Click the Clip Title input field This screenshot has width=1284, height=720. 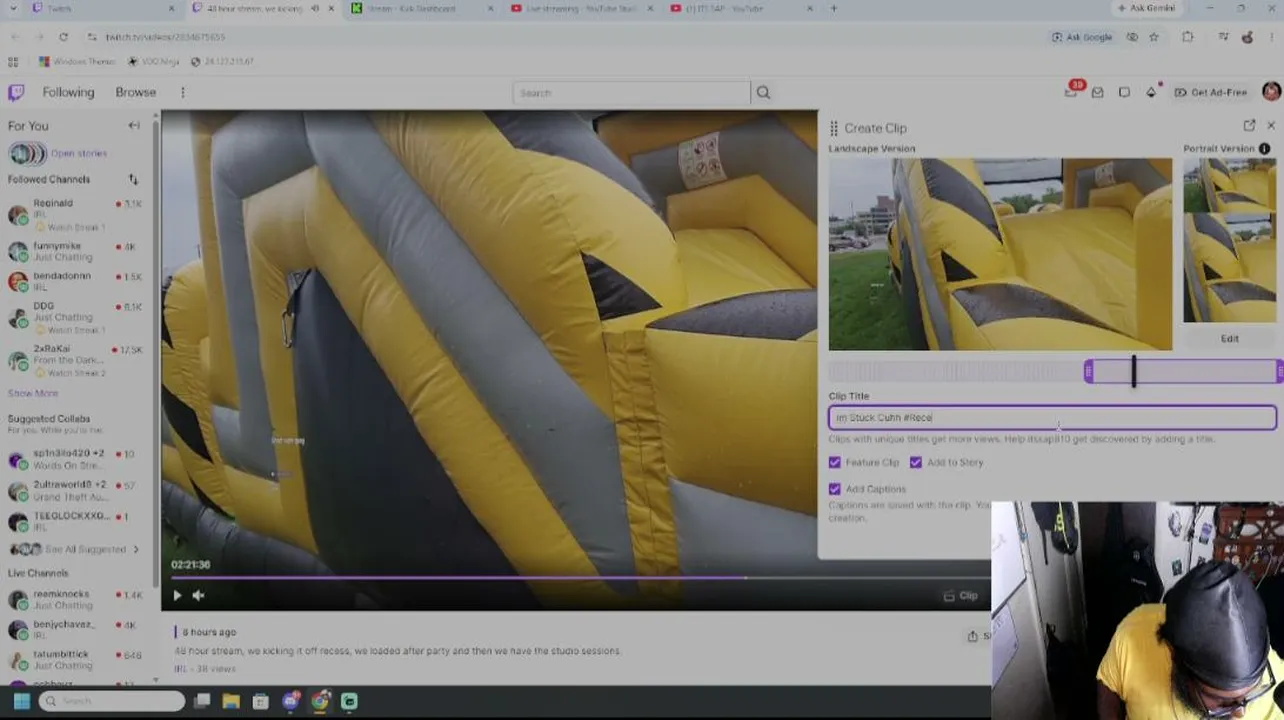pyautogui.click(x=1052, y=417)
